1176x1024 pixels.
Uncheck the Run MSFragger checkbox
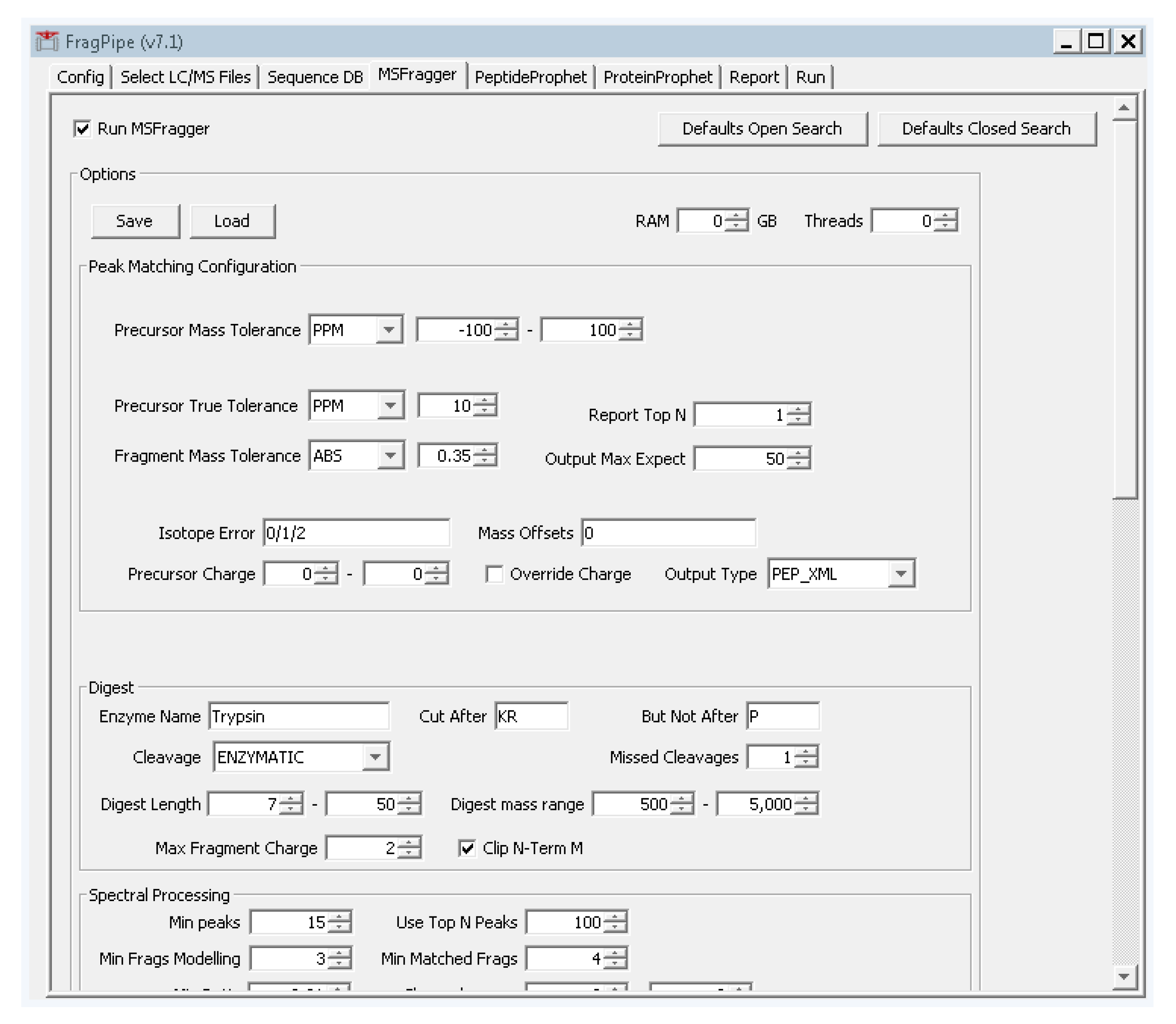click(x=83, y=128)
